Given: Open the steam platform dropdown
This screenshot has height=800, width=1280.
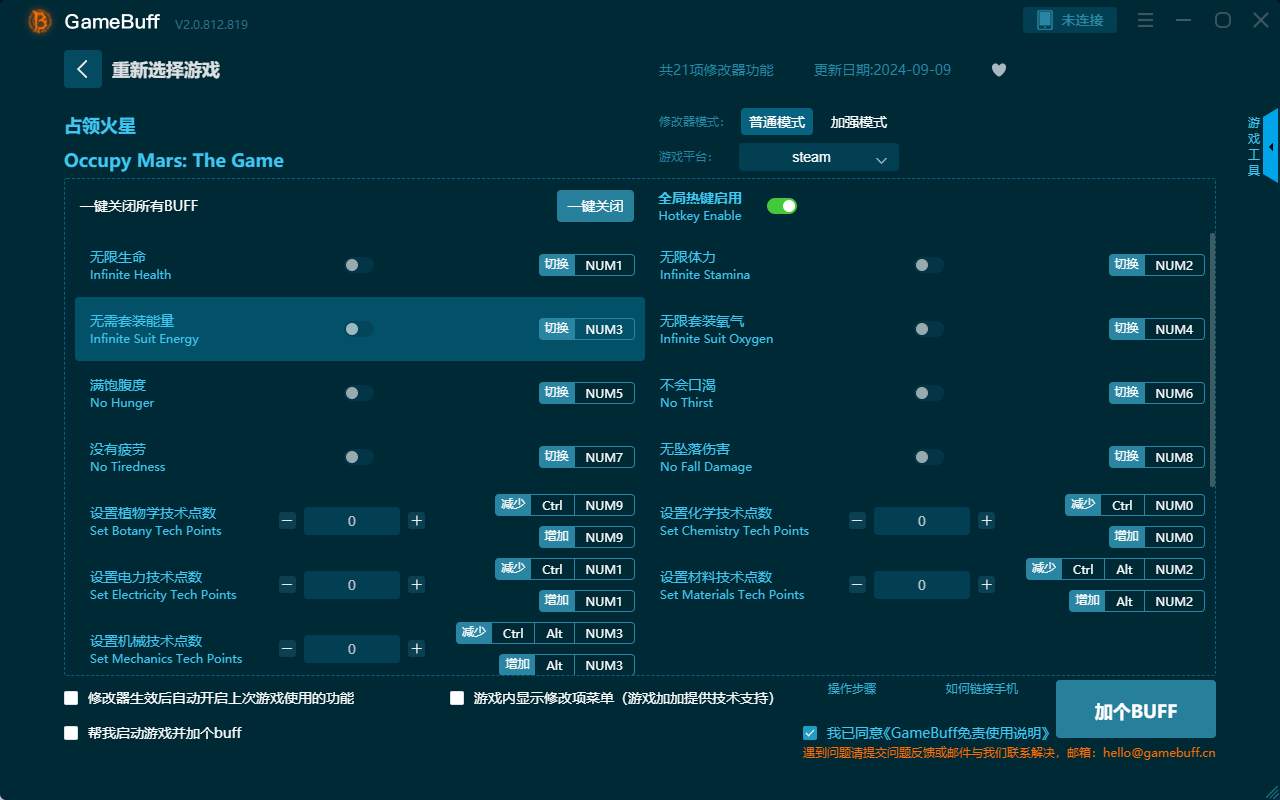Looking at the screenshot, I should tap(818, 157).
